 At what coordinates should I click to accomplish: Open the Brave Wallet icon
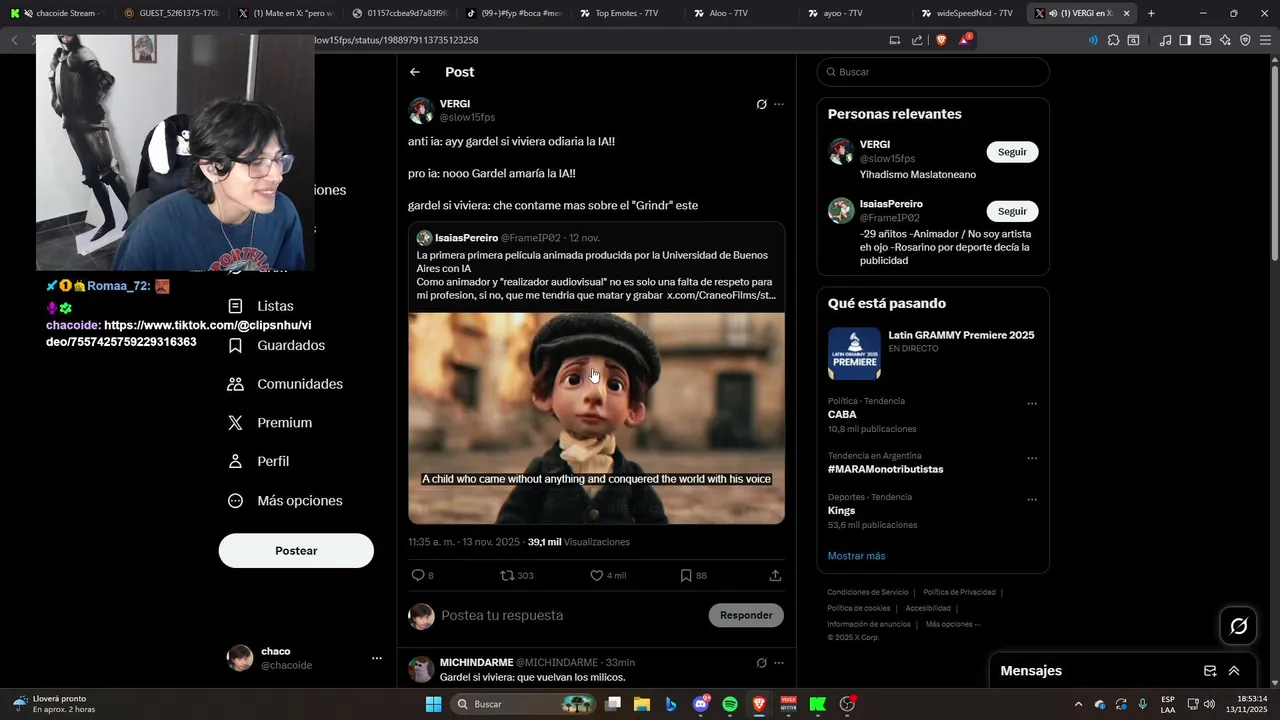(1205, 40)
